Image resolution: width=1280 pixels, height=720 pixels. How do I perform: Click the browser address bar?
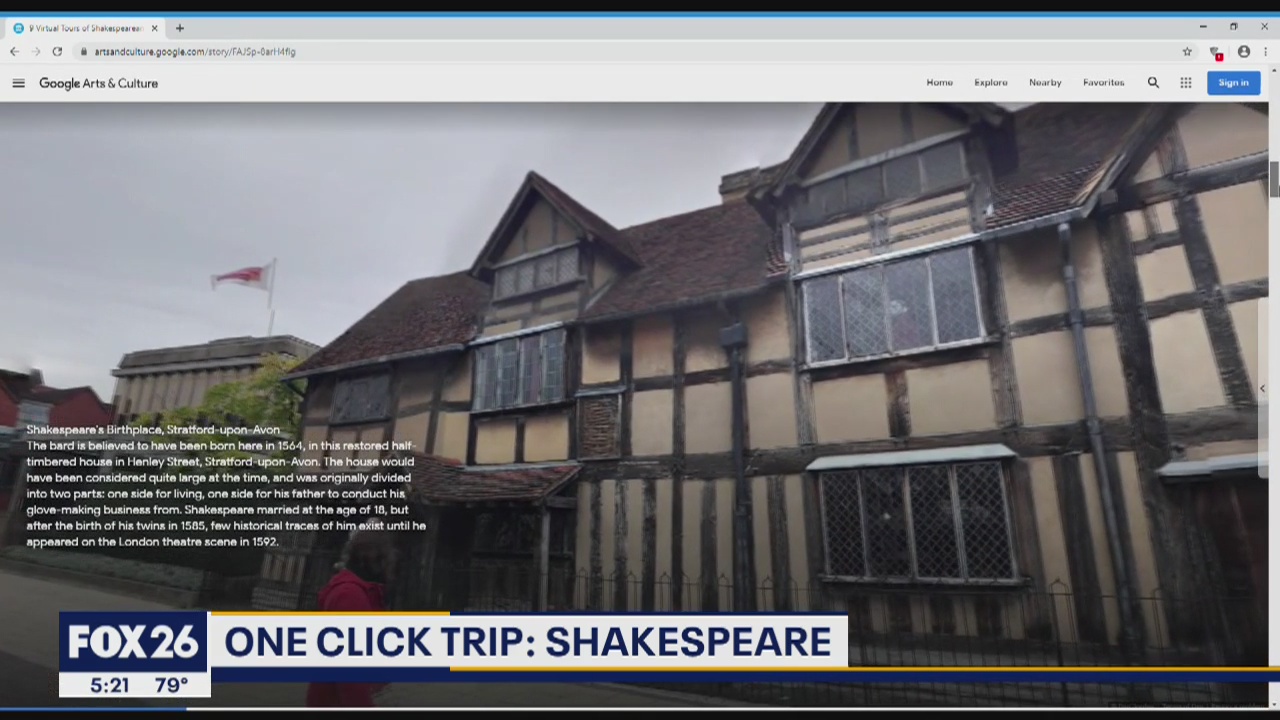[400, 51]
